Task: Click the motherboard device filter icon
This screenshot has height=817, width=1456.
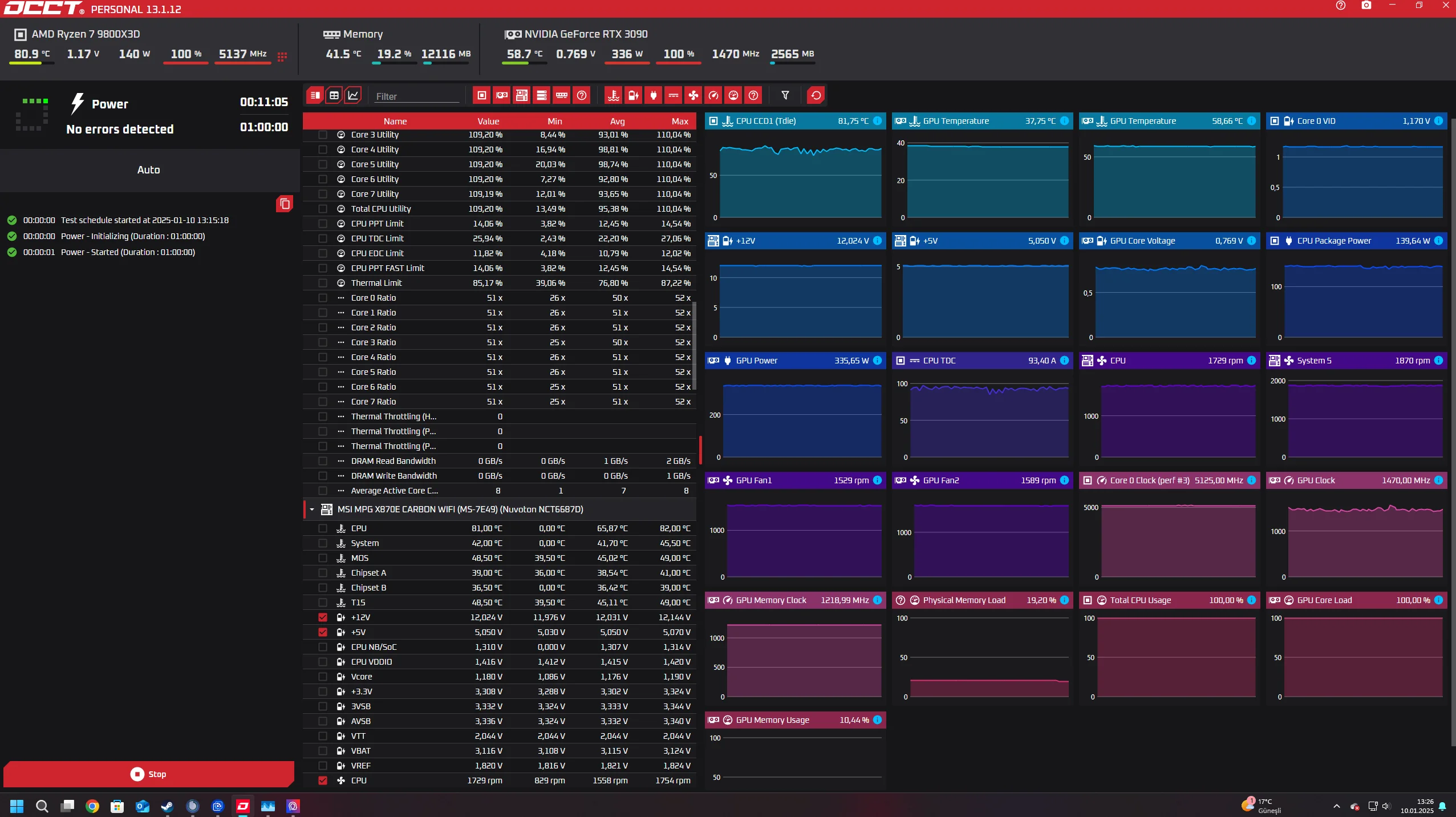Action: click(522, 96)
